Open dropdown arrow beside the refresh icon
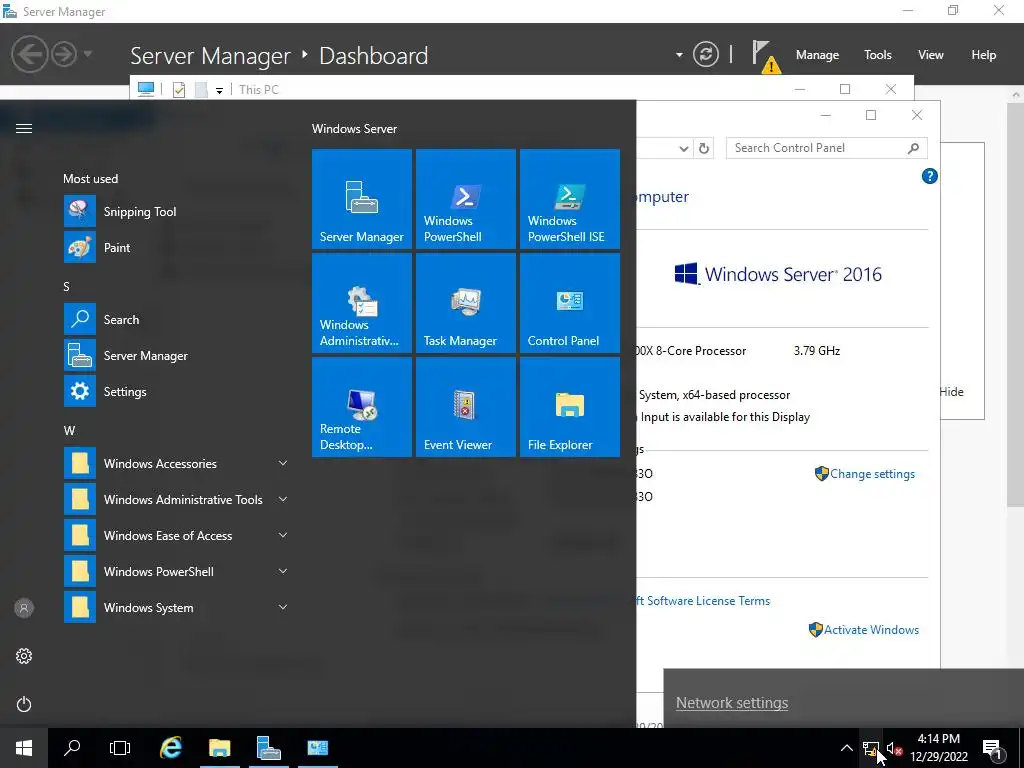 [x=679, y=55]
